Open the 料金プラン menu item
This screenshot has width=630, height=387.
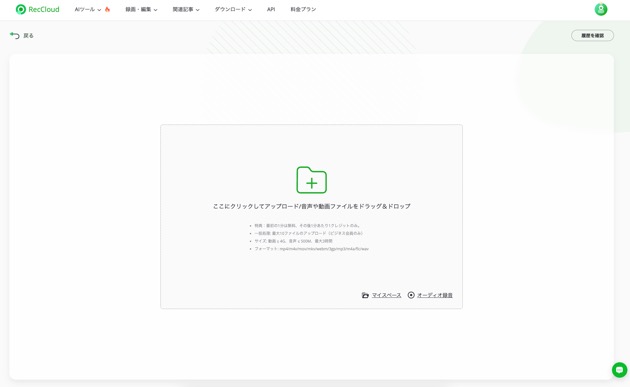tap(303, 9)
